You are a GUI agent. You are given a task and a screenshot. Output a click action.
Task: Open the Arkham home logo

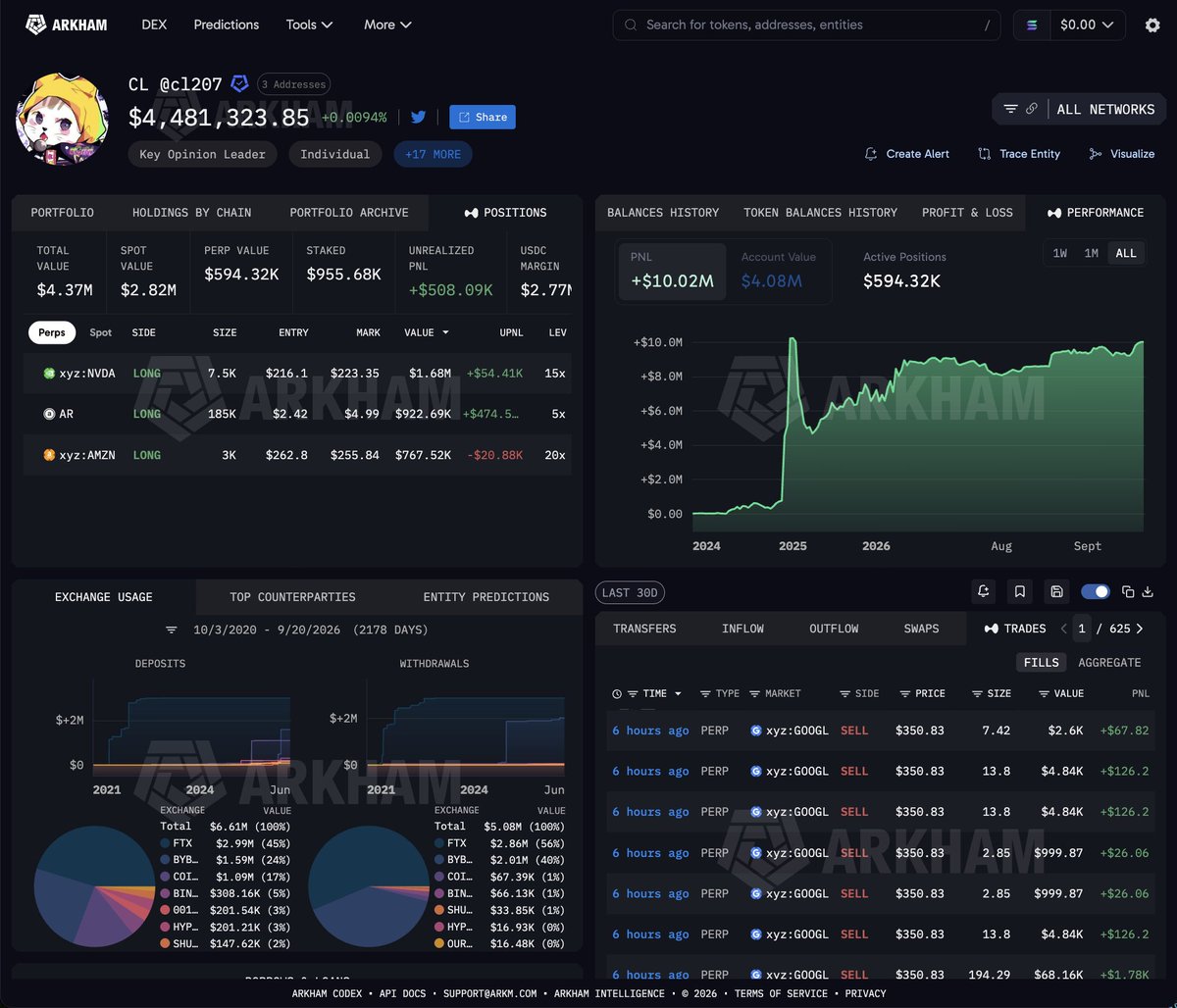click(67, 25)
